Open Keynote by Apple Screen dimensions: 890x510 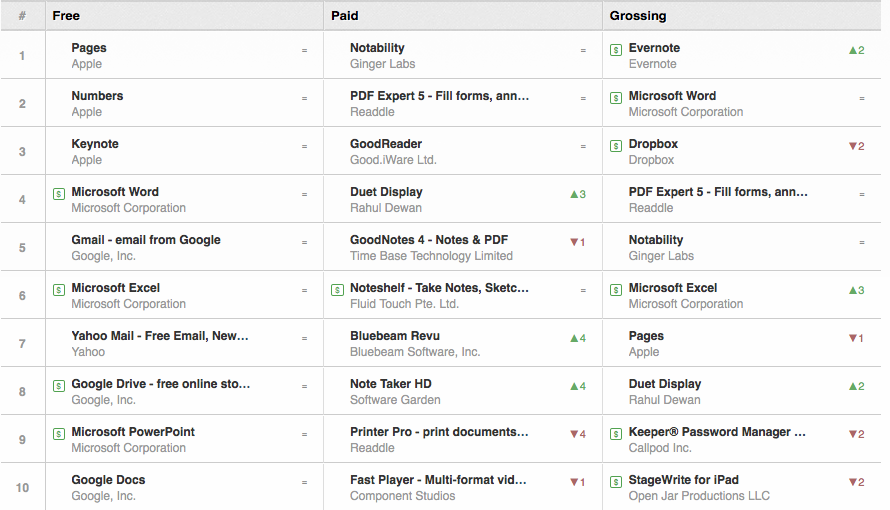[x=95, y=144]
